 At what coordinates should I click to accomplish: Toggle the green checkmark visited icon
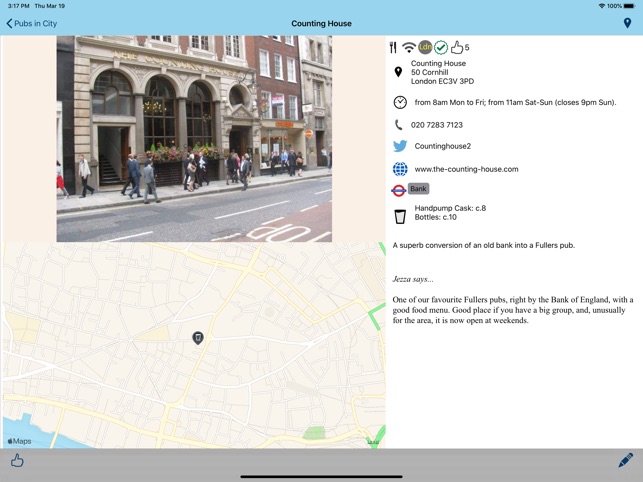pos(441,47)
